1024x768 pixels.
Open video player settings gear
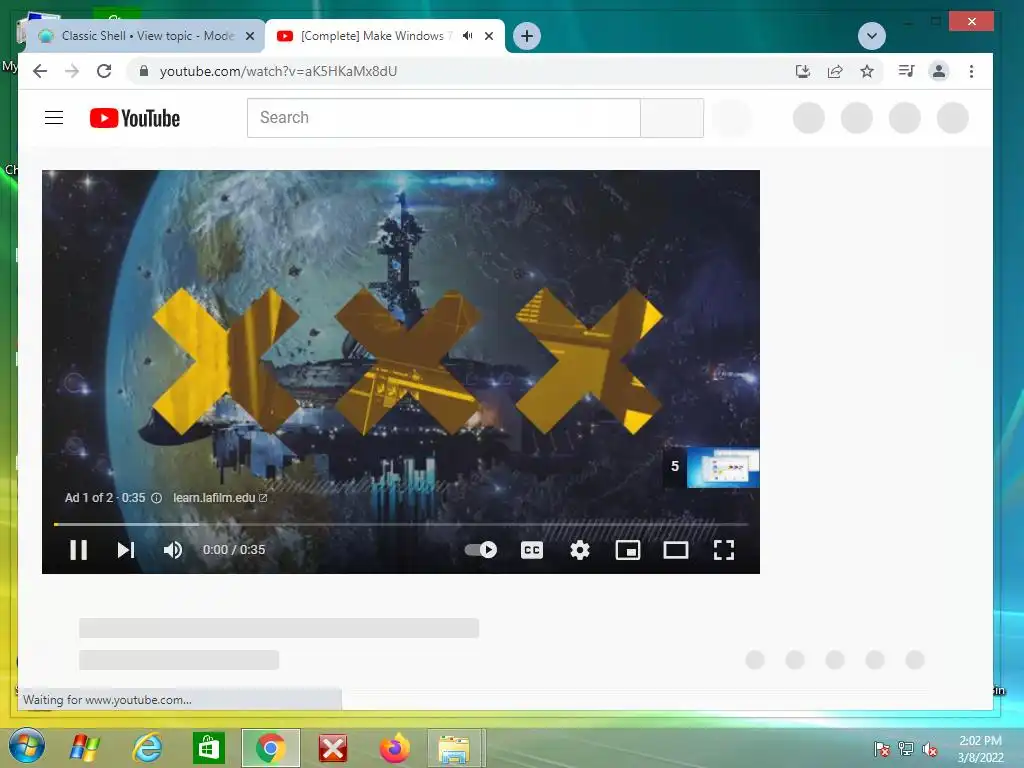pos(580,550)
